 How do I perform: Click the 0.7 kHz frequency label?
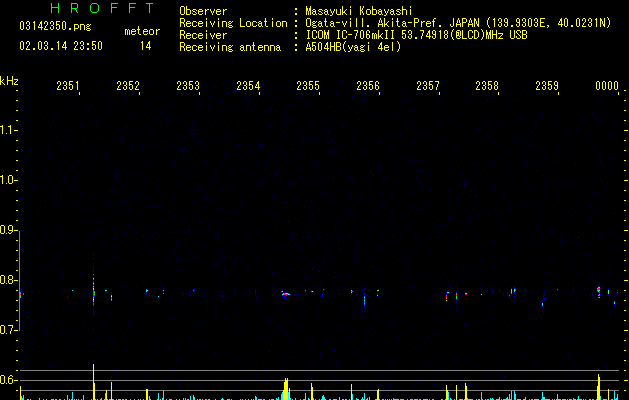click(x=8, y=330)
